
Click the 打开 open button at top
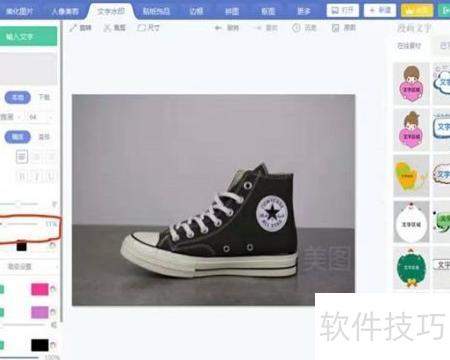(x=343, y=10)
